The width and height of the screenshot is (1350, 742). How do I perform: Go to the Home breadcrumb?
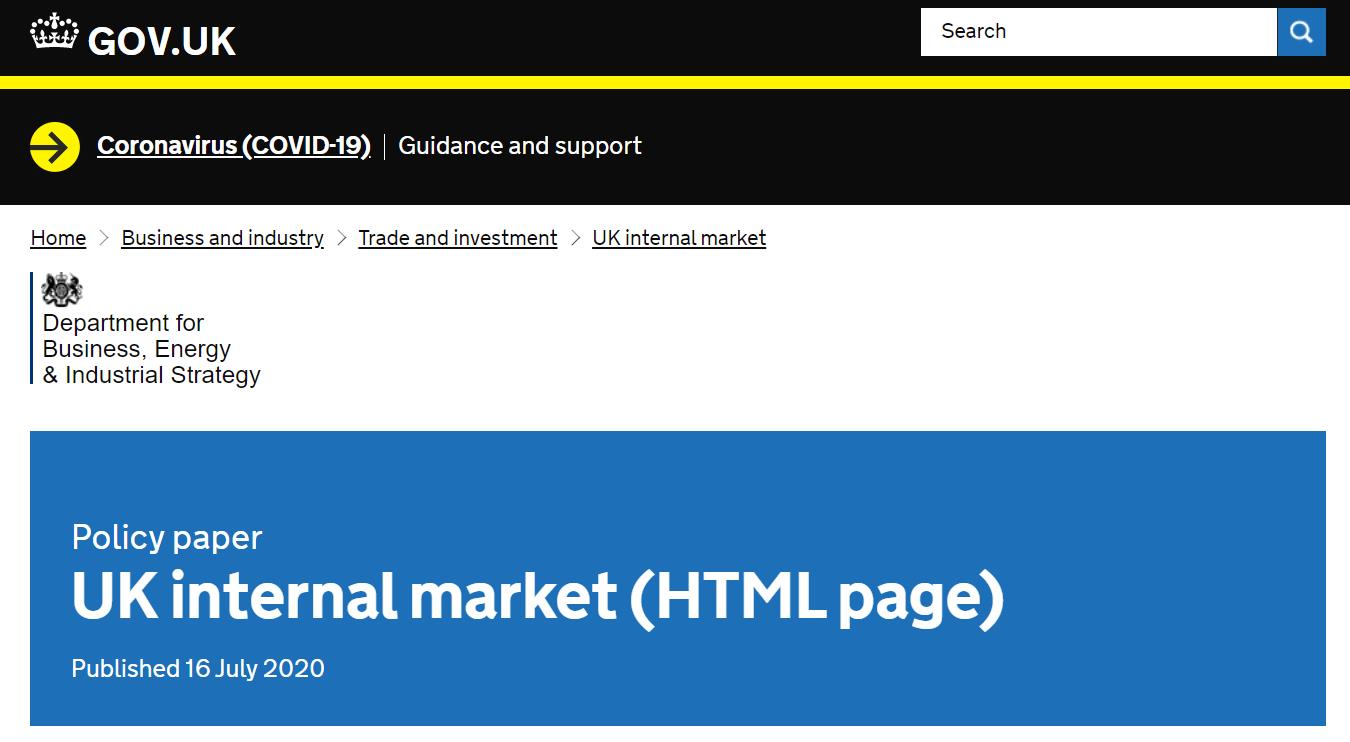[x=58, y=238]
